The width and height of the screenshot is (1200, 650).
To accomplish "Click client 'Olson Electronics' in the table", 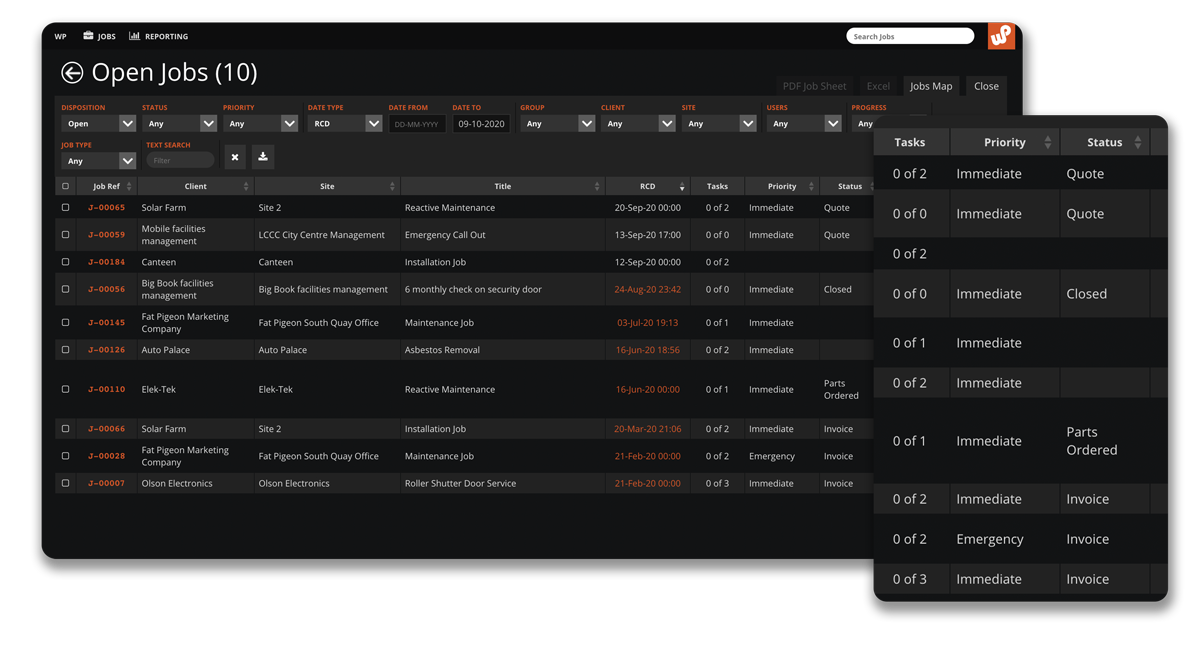I will click(177, 483).
